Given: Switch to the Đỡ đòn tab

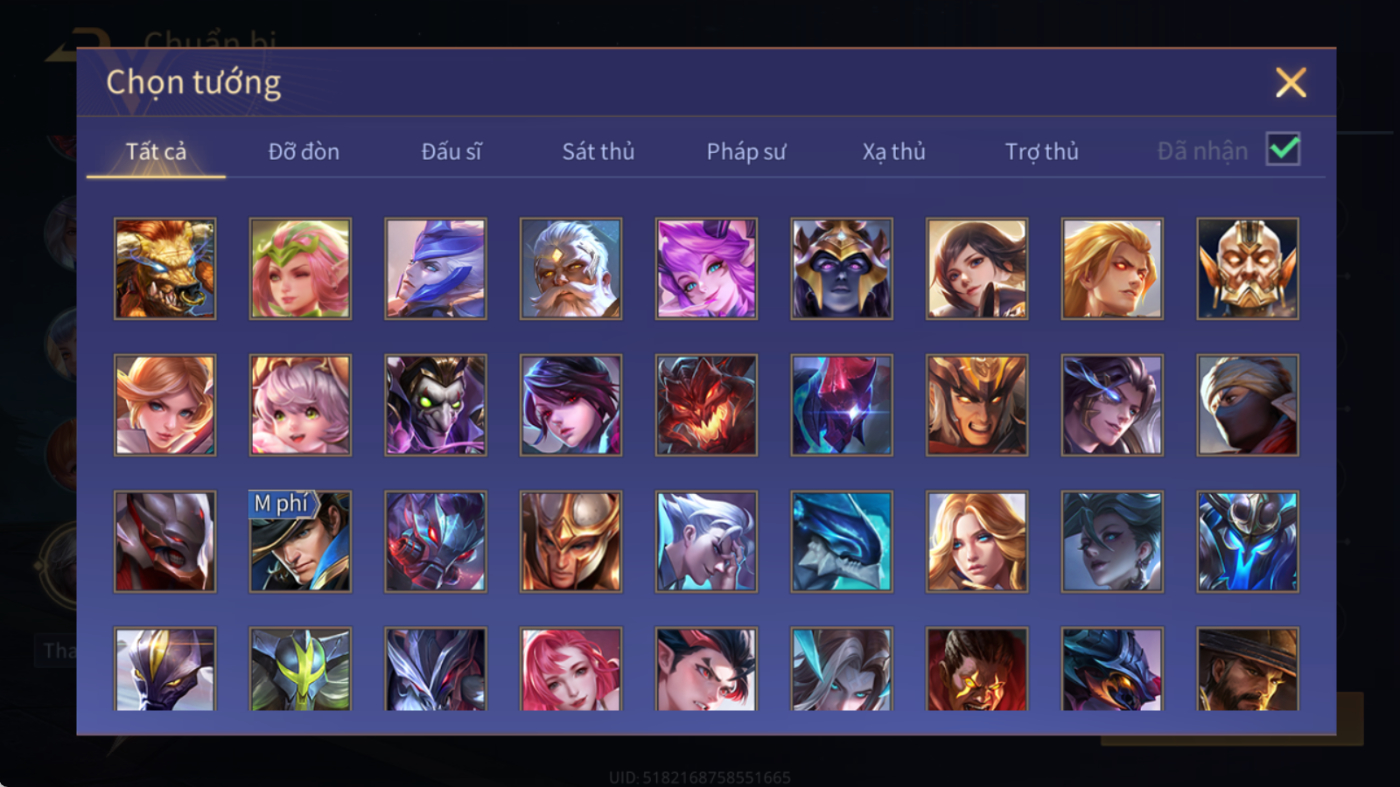Looking at the screenshot, I should point(304,151).
